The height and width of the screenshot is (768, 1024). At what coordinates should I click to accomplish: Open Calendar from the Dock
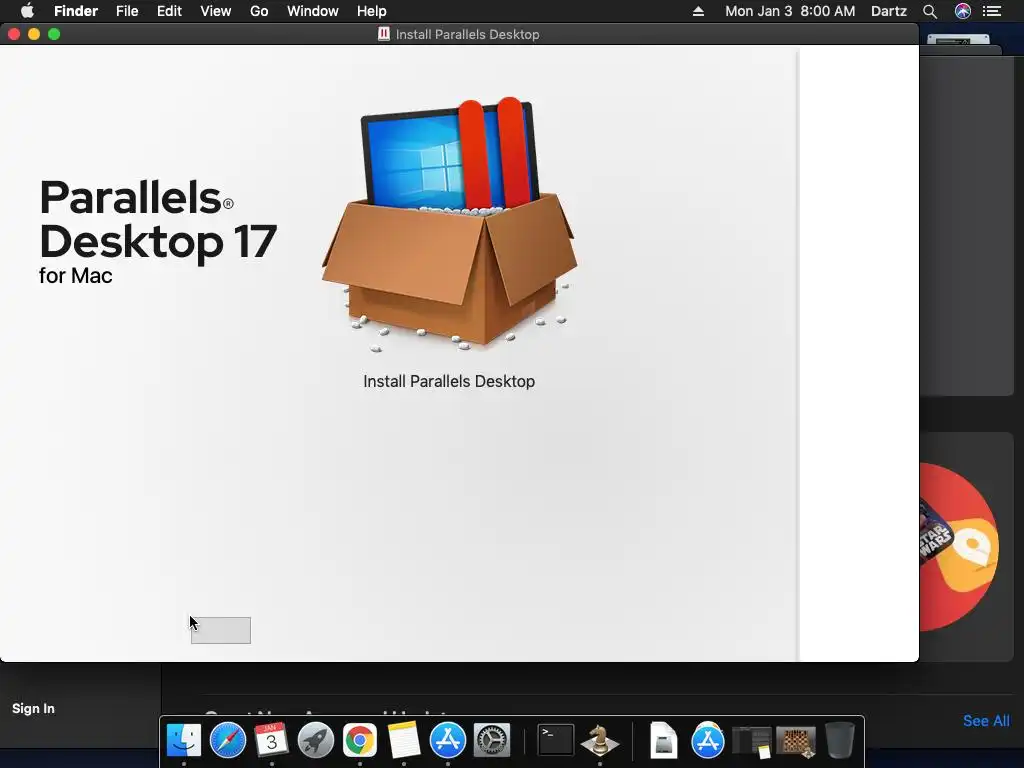pos(271,740)
